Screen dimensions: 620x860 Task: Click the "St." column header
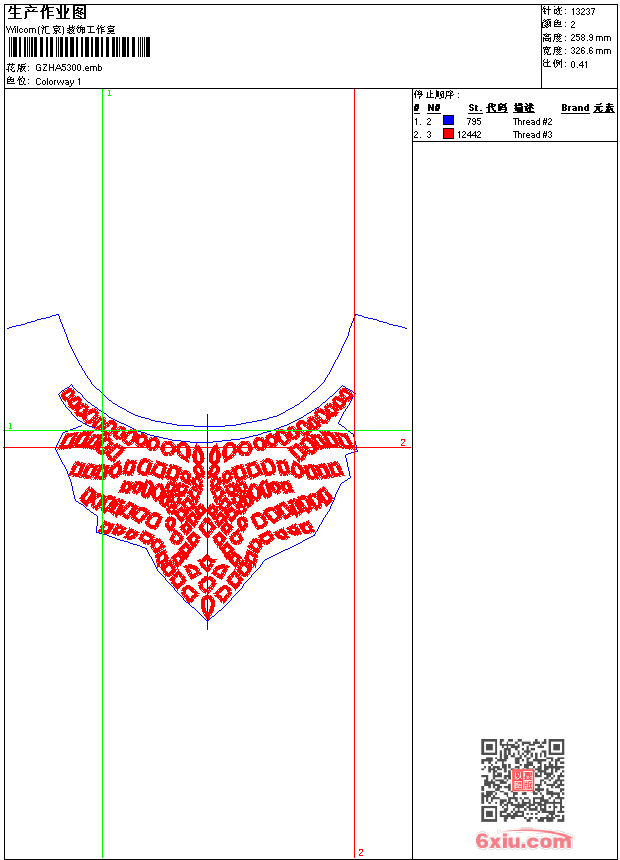pos(475,108)
